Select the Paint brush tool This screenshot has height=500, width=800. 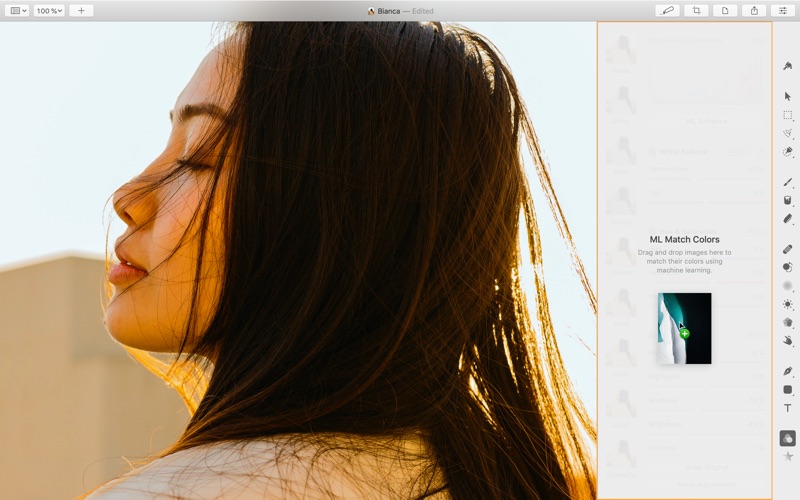coord(788,182)
